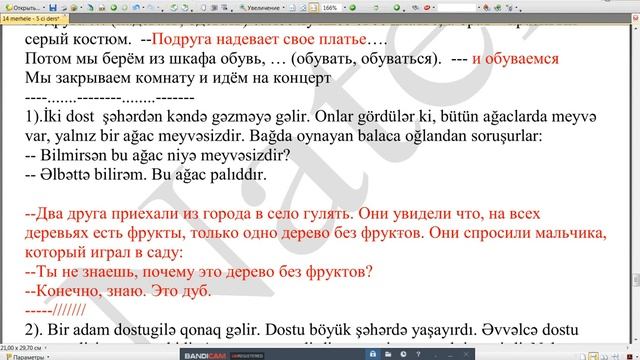
Task: Click the green plus round button
Action: pos(396,8)
